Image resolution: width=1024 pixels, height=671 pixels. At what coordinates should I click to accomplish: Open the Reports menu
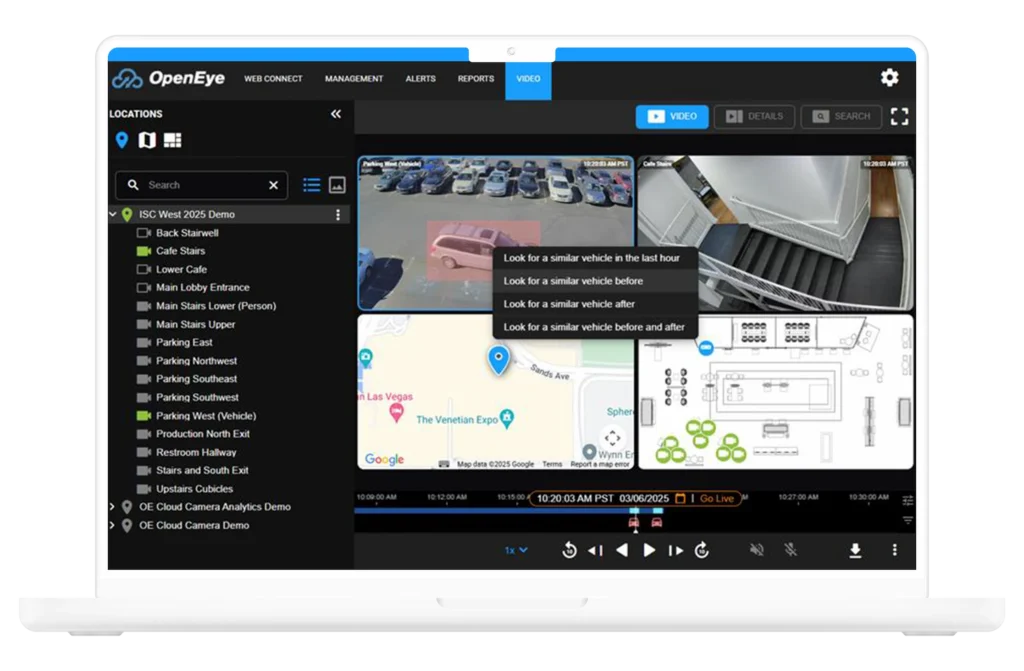pyautogui.click(x=475, y=78)
